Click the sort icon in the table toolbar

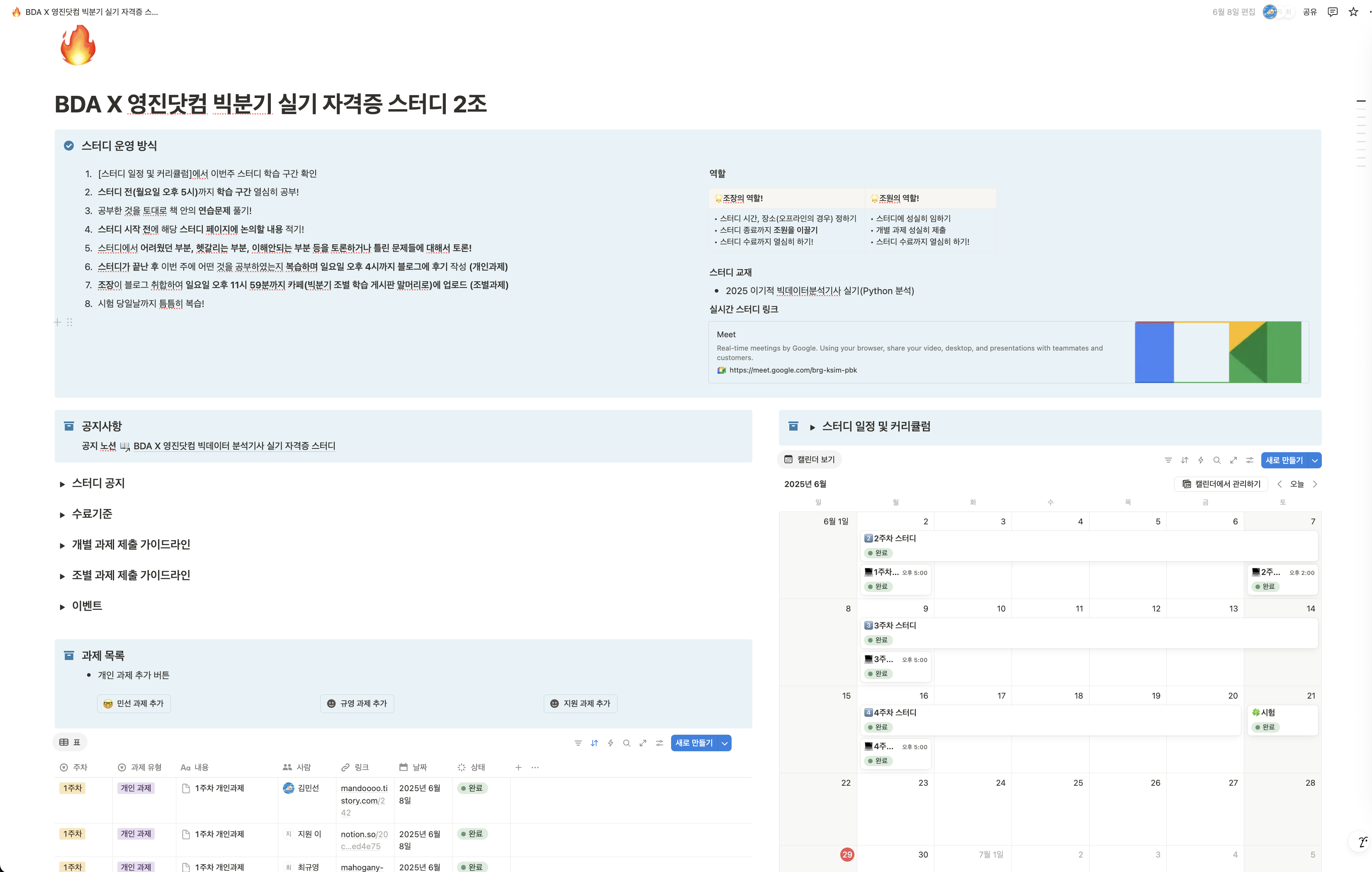594,743
